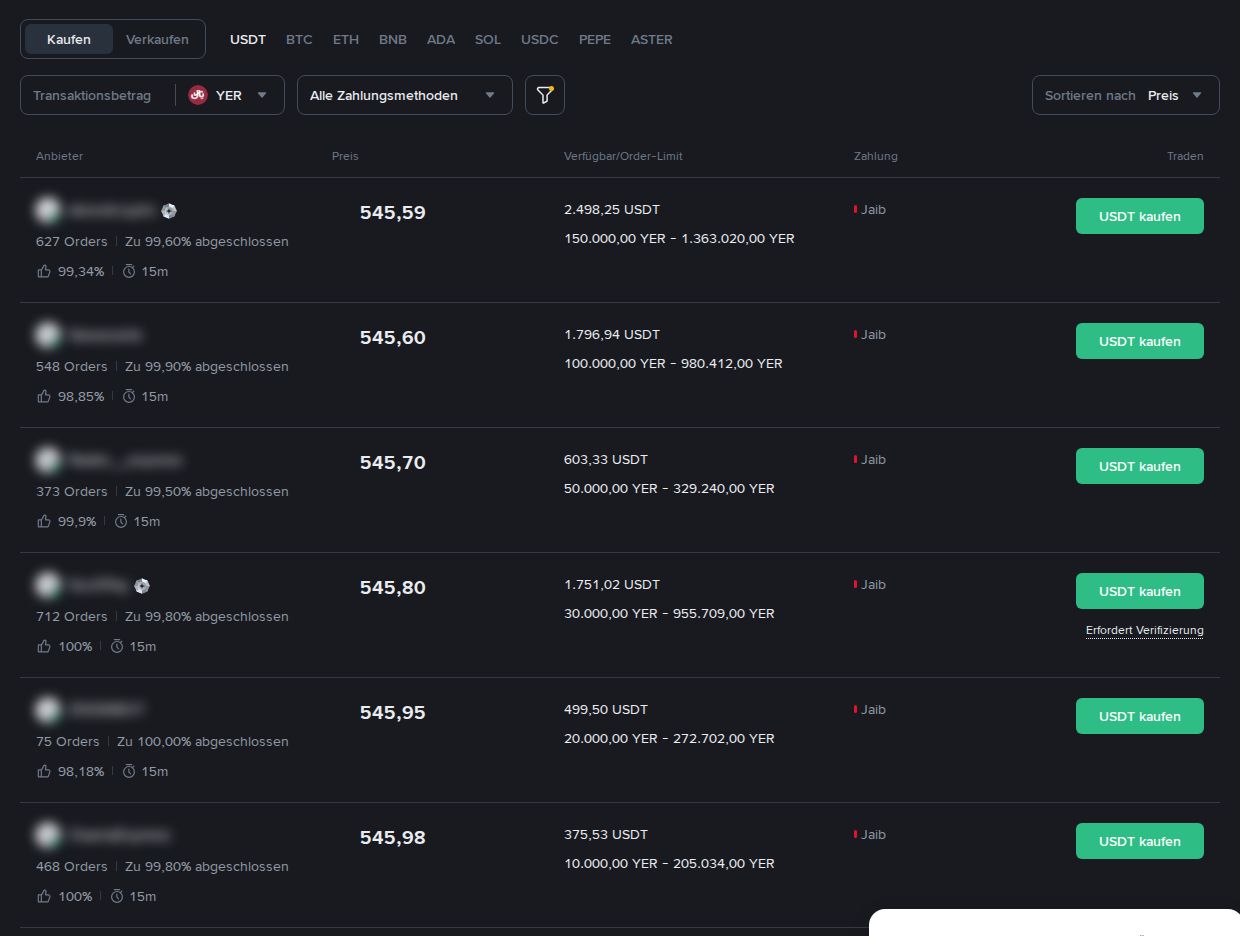Click USDT kaufen at price 545,95
This screenshot has width=1240, height=936.
click(x=1140, y=716)
